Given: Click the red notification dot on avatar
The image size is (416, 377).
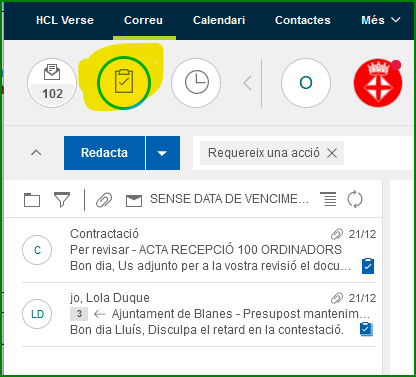Looking at the screenshot, I should click(396, 65).
